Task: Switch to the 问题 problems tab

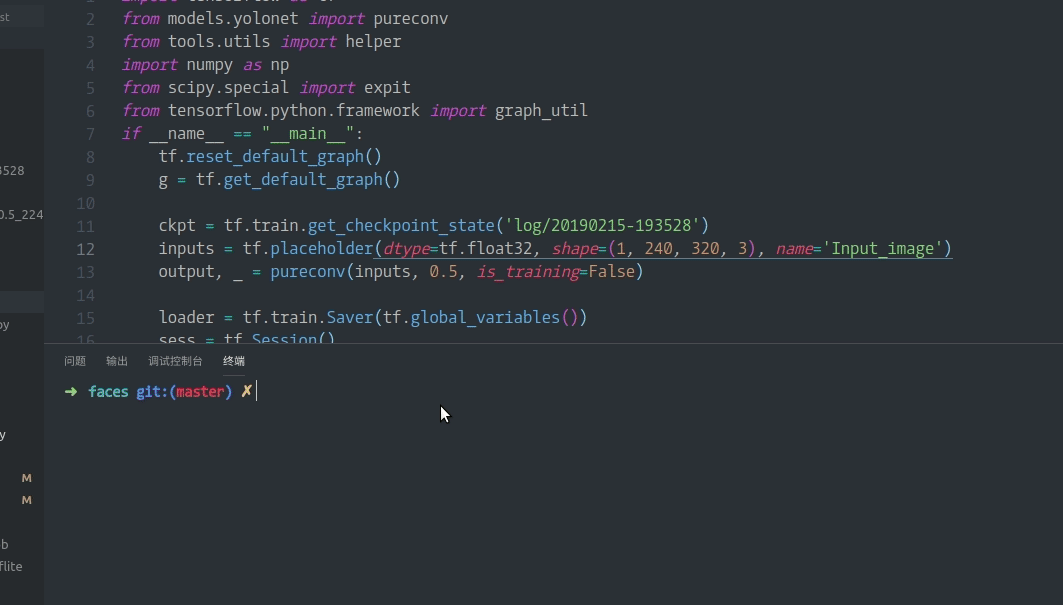Action: point(75,361)
